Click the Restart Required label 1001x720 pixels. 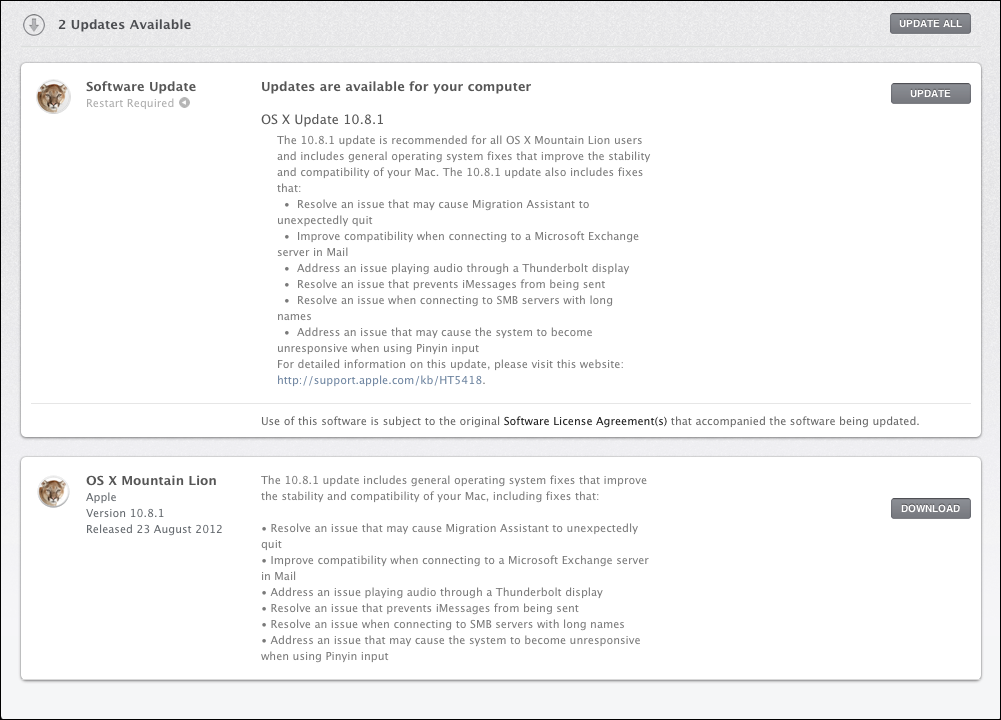click(x=130, y=103)
